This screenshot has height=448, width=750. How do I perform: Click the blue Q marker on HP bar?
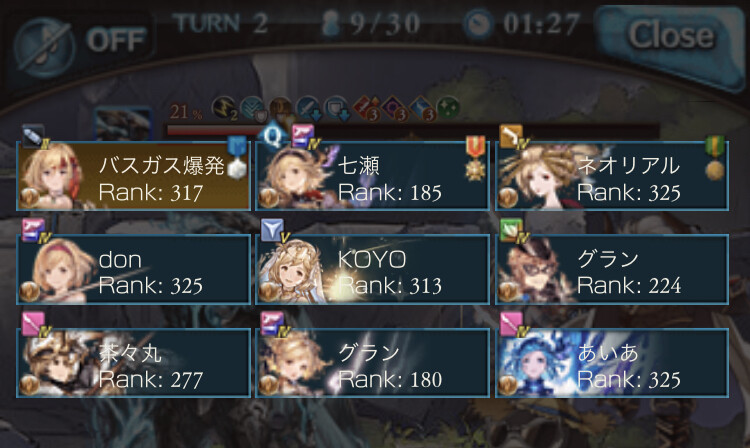[x=273, y=135]
